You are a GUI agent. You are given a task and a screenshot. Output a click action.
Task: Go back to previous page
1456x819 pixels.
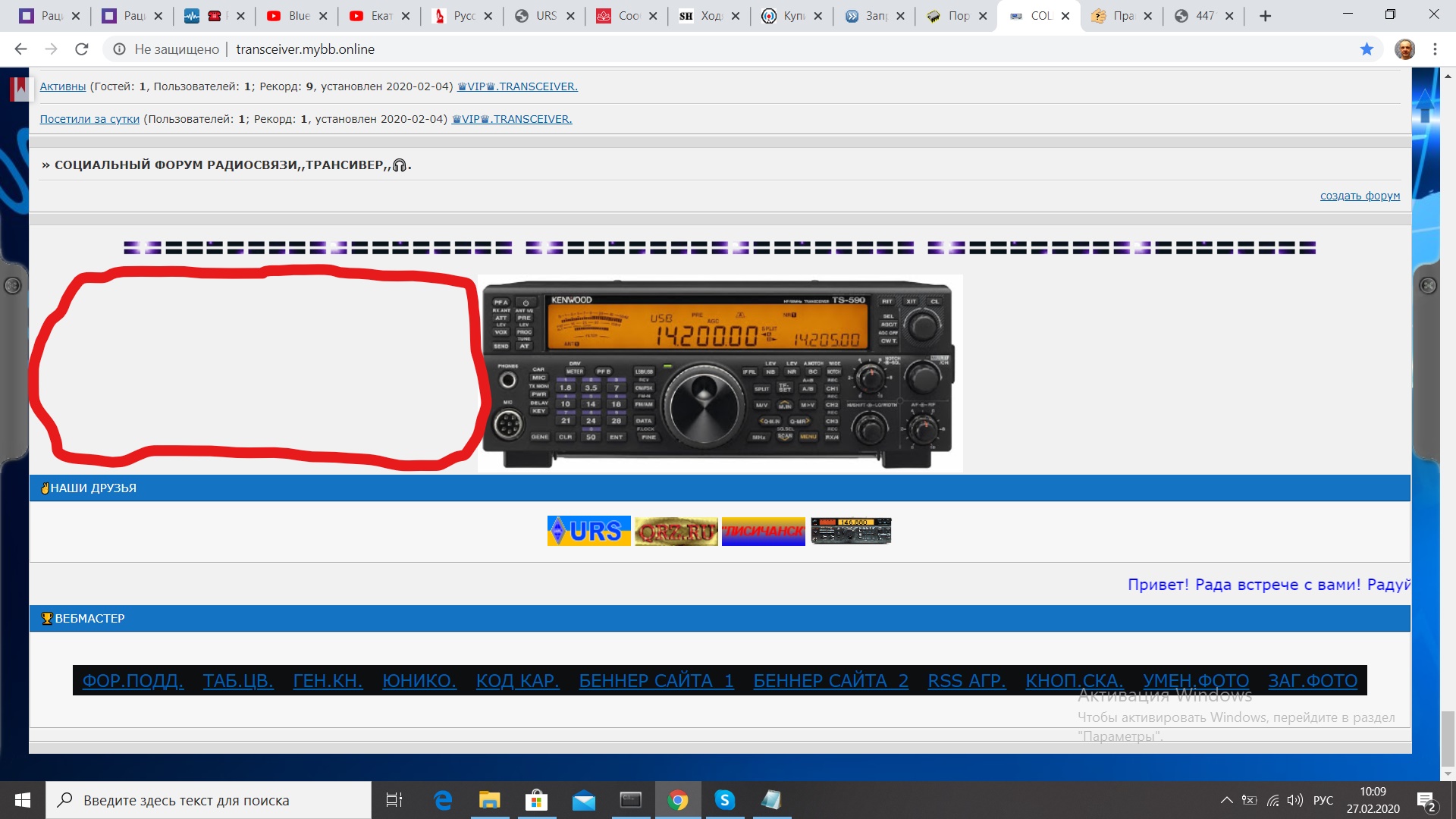20,49
